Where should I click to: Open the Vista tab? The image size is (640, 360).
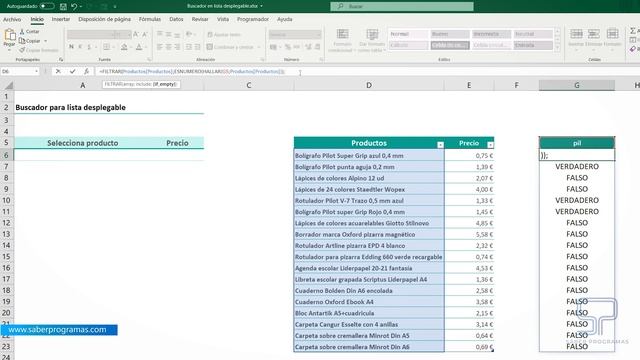point(223,19)
